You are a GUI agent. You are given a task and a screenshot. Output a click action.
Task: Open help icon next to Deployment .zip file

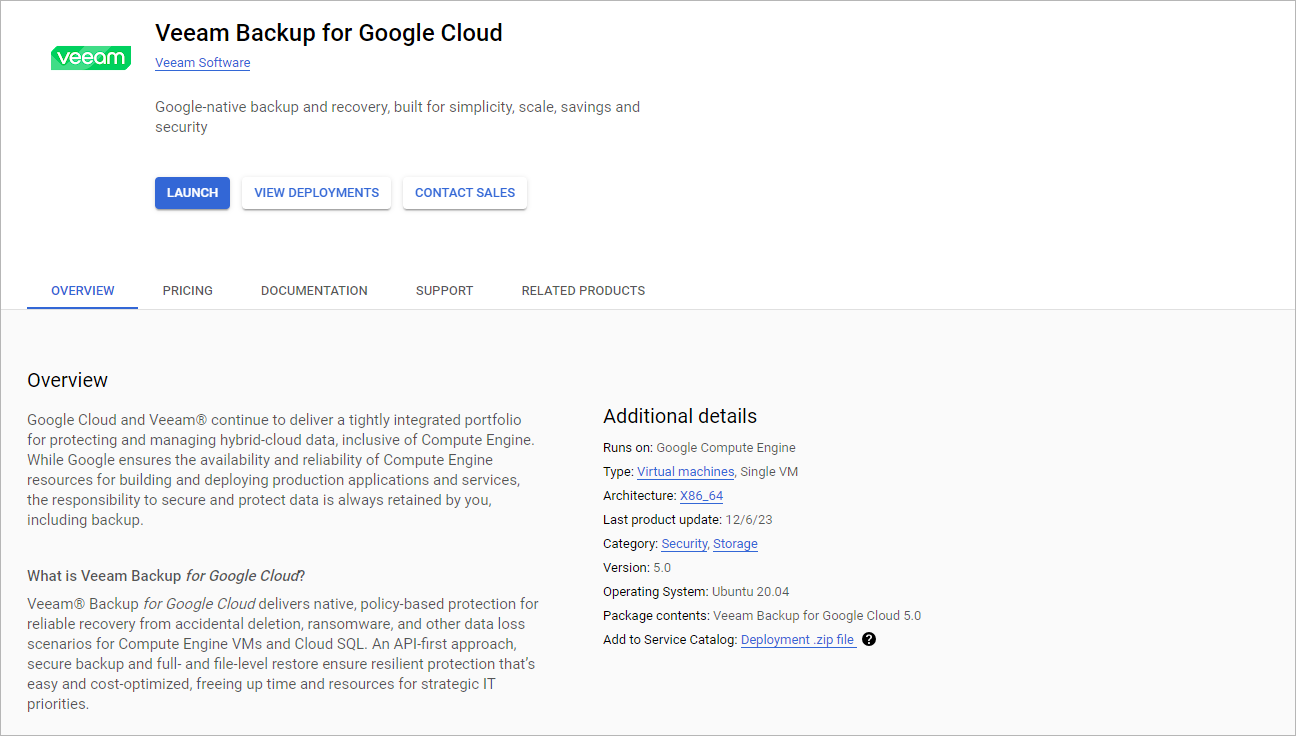coord(869,640)
